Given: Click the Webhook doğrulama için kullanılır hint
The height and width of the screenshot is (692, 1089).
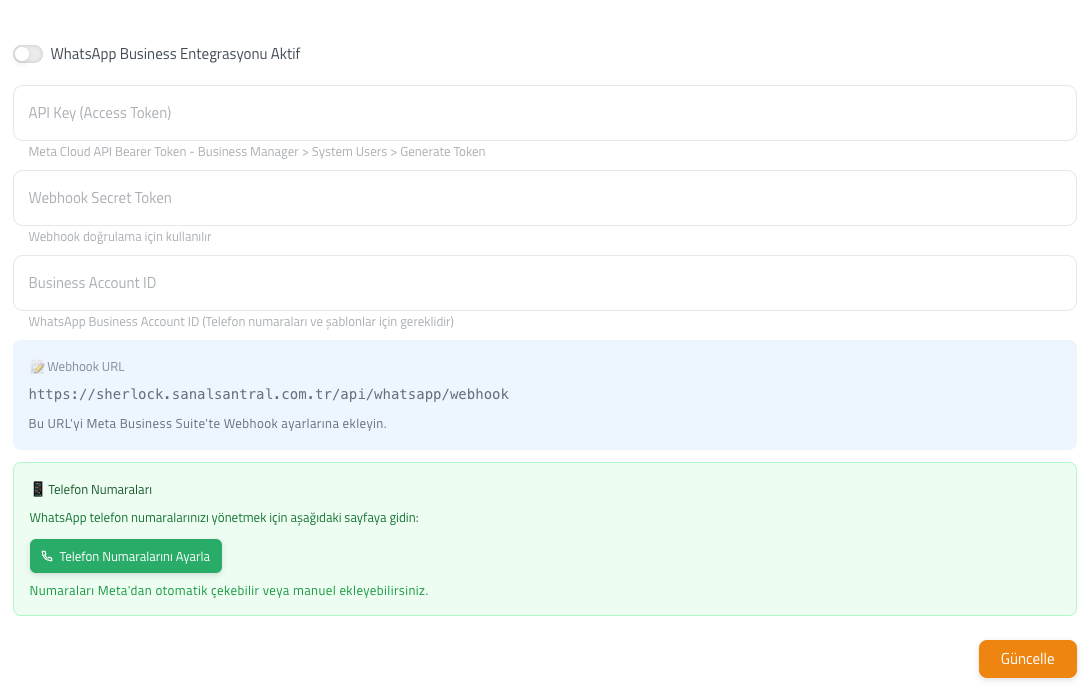Looking at the screenshot, I should click(119, 237).
